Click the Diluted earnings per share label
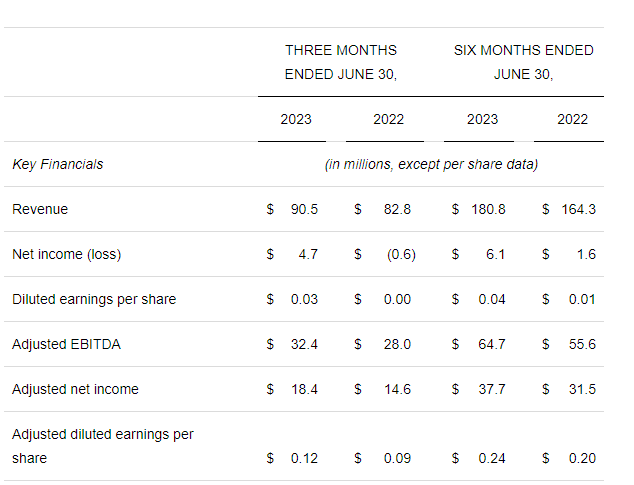Image resolution: width=634 pixels, height=485 pixels. [x=94, y=299]
